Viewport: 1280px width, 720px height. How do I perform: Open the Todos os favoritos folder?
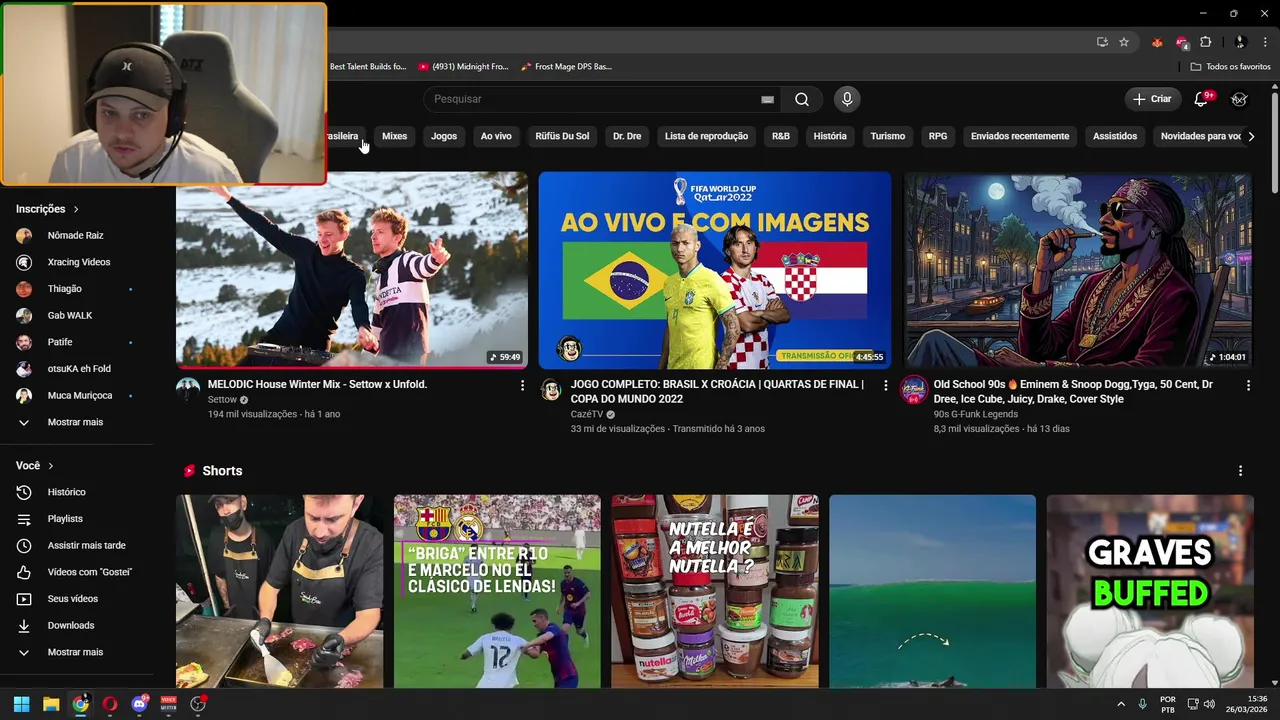[1230, 67]
